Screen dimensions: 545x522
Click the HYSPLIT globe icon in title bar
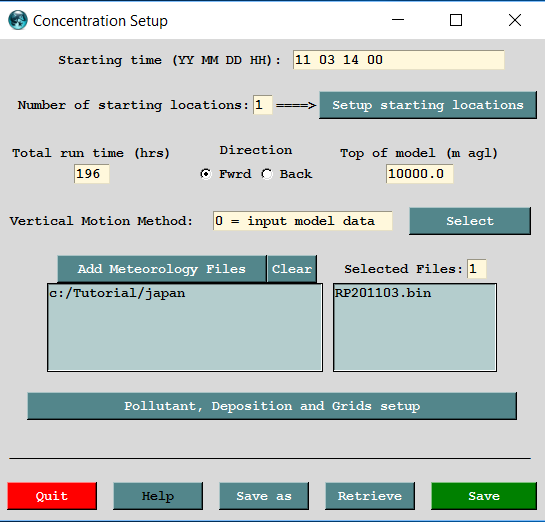(x=18, y=20)
